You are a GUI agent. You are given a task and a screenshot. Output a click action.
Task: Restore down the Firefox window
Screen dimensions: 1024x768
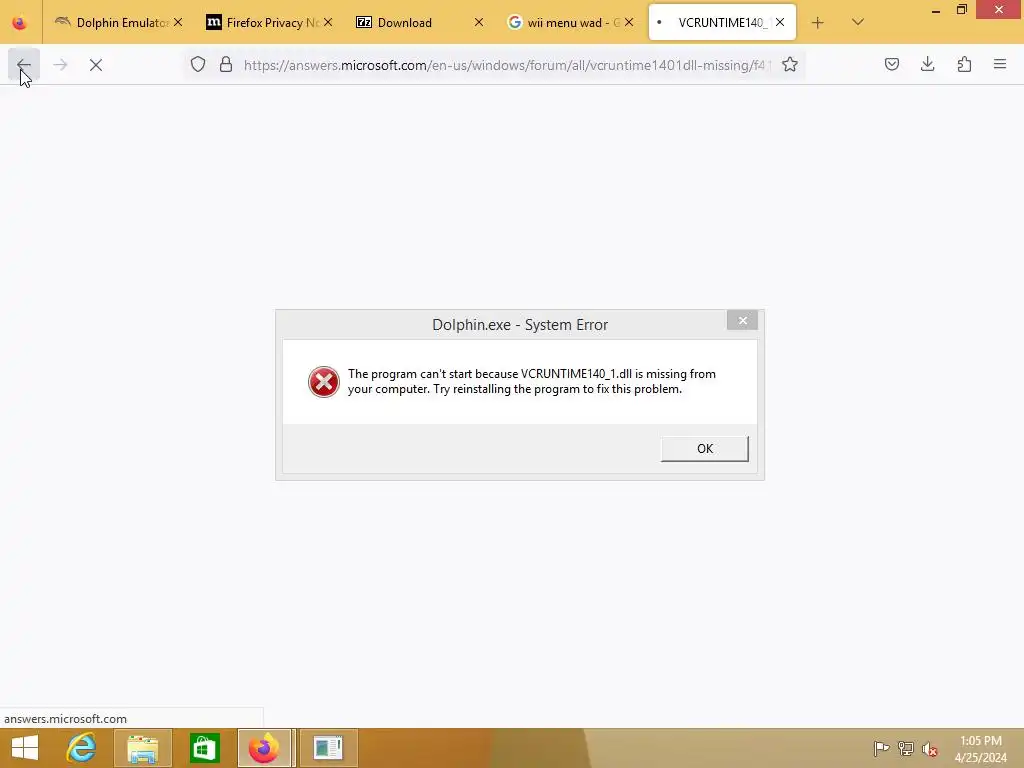coord(961,10)
